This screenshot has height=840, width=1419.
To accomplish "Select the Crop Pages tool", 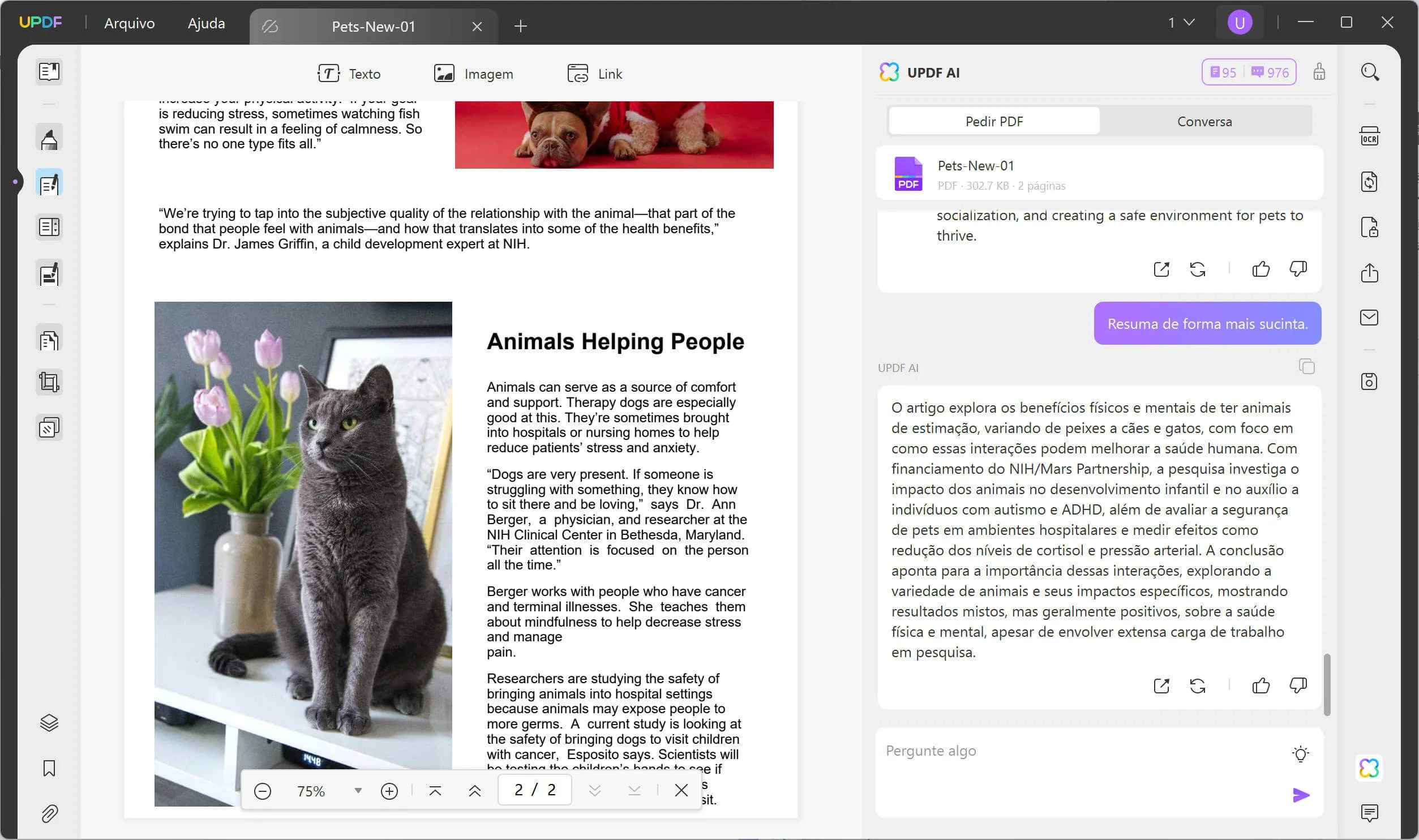I will click(x=49, y=383).
